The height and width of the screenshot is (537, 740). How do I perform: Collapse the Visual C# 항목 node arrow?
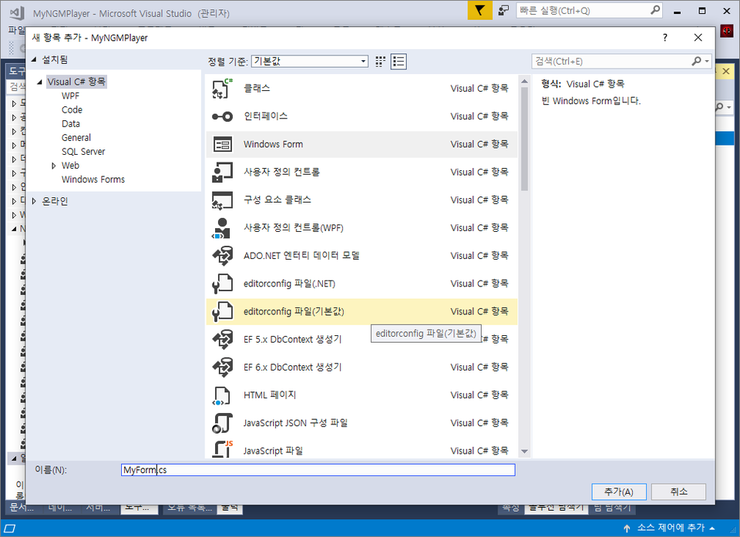[x=40, y=82]
